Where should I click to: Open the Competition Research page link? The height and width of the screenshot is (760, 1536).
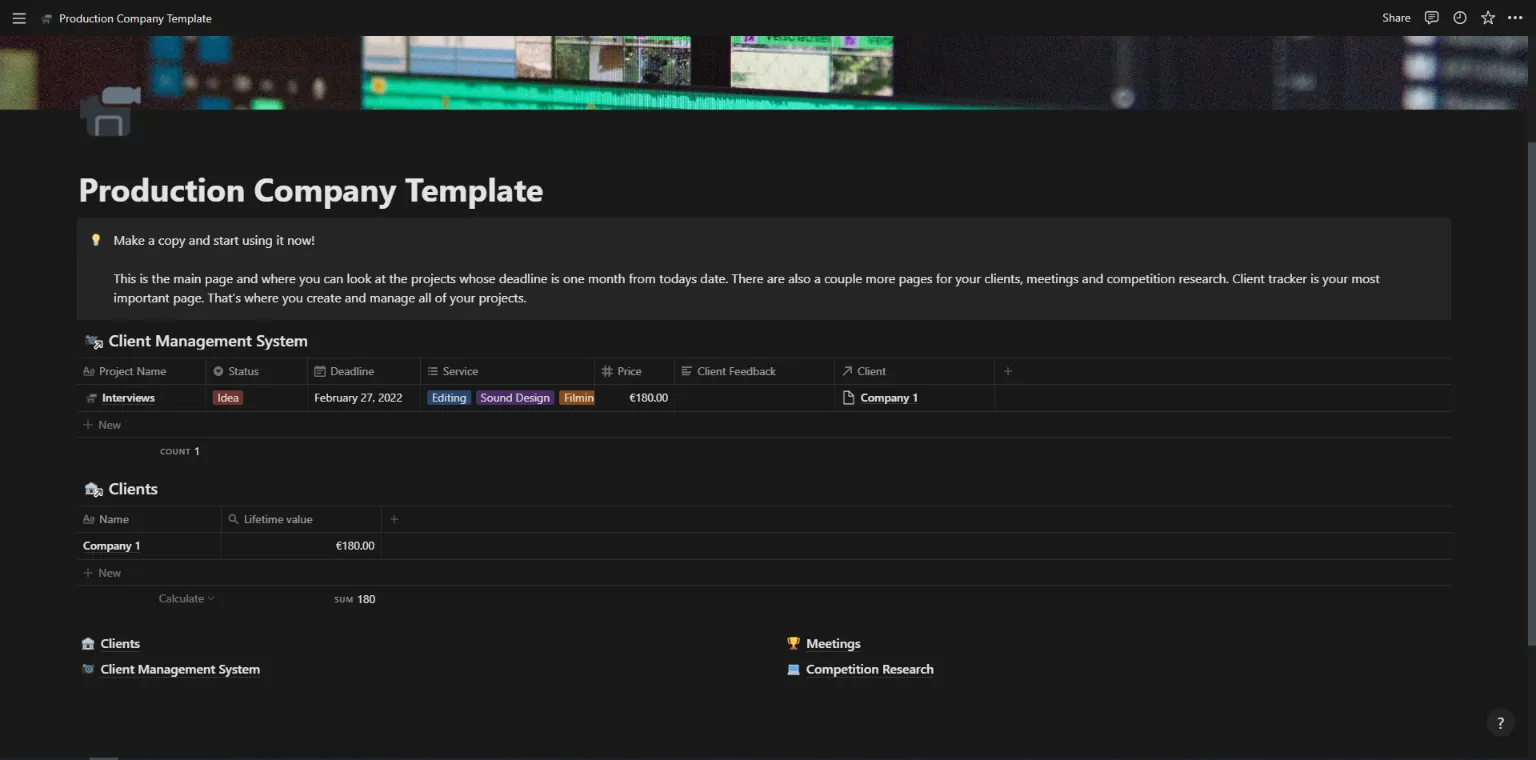[869, 670]
